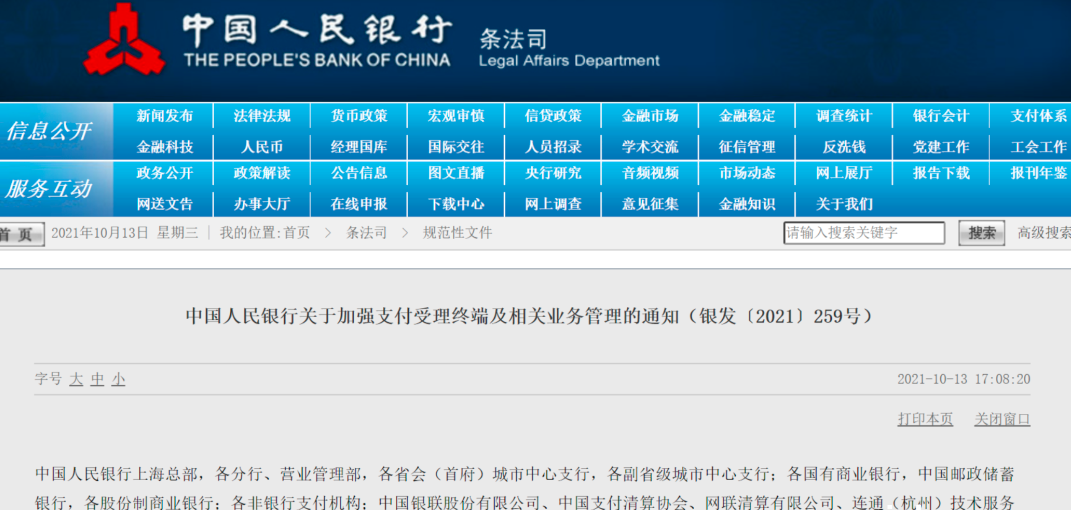This screenshot has width=1071, height=510.
Task: Set font size to 中
Action: pyautogui.click(x=97, y=380)
